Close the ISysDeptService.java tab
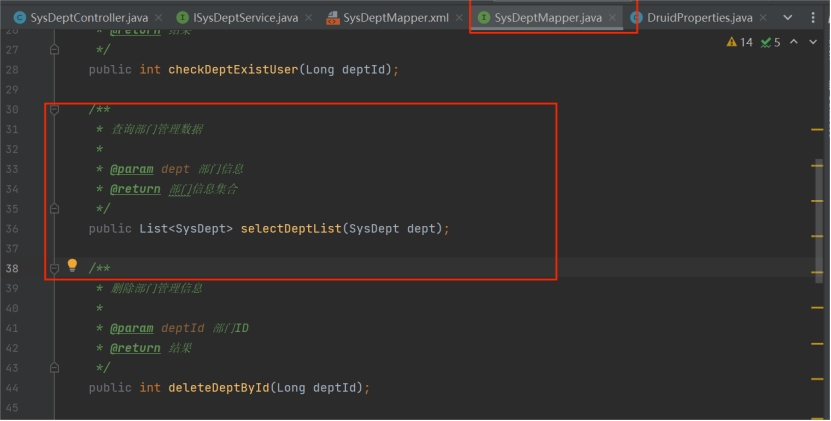 click(x=308, y=18)
